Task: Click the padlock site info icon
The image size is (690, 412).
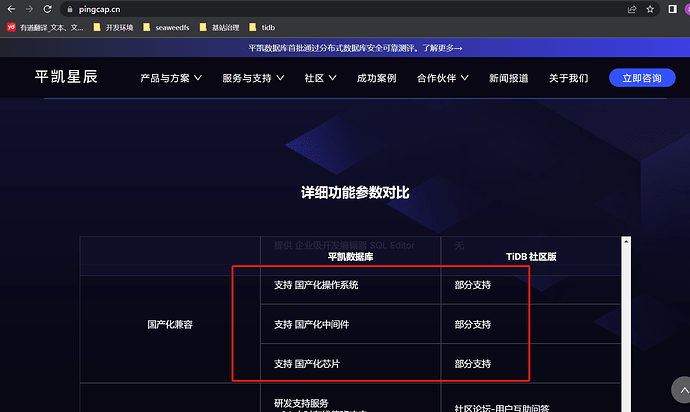Action: tap(70, 9)
